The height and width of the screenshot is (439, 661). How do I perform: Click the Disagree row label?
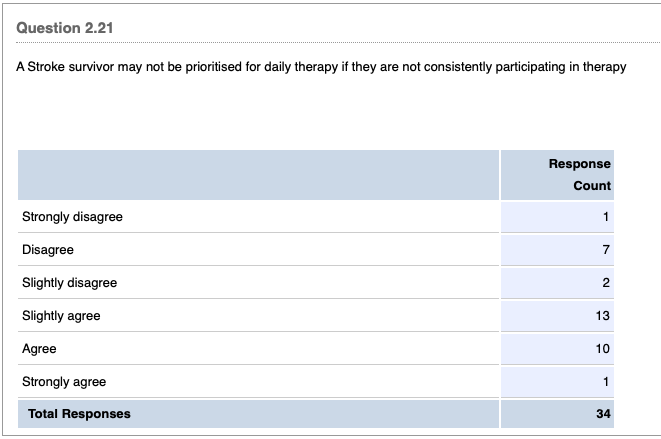48,250
